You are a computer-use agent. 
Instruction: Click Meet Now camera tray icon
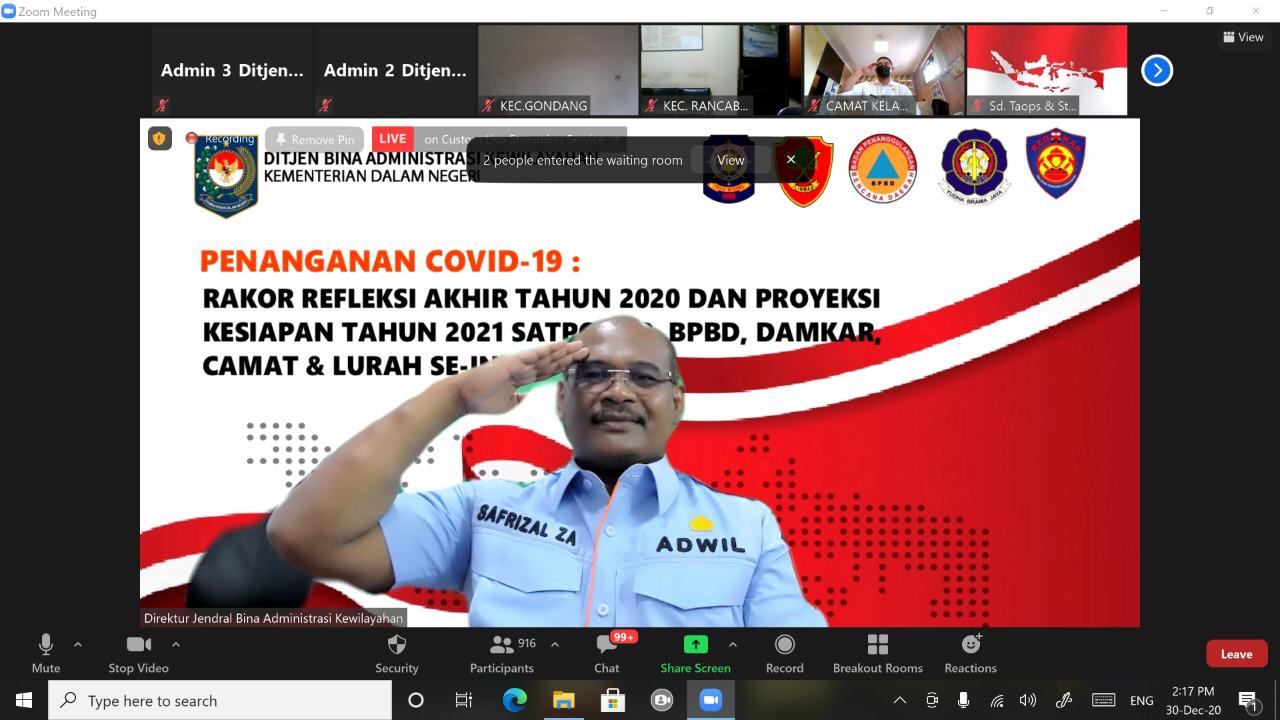click(932, 700)
